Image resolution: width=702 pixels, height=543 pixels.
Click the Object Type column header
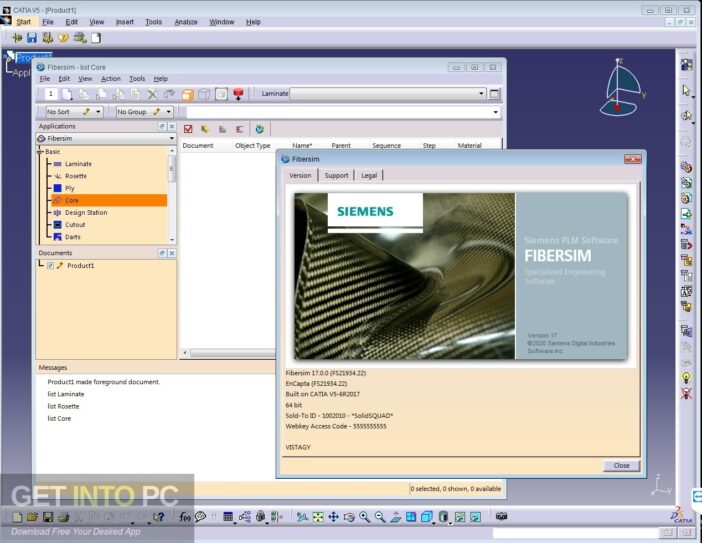(x=253, y=145)
